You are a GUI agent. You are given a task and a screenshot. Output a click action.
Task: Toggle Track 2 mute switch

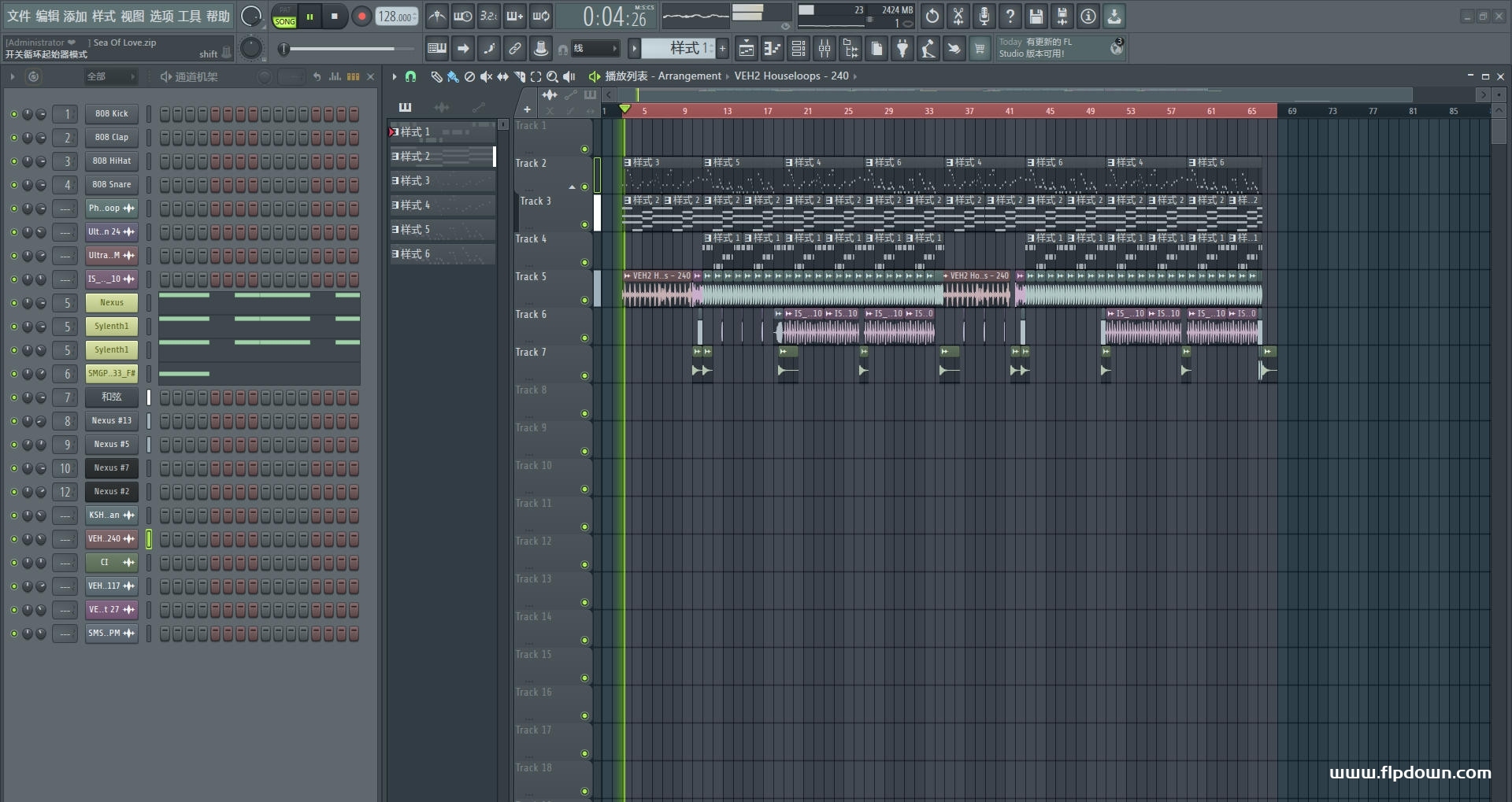pos(584,187)
